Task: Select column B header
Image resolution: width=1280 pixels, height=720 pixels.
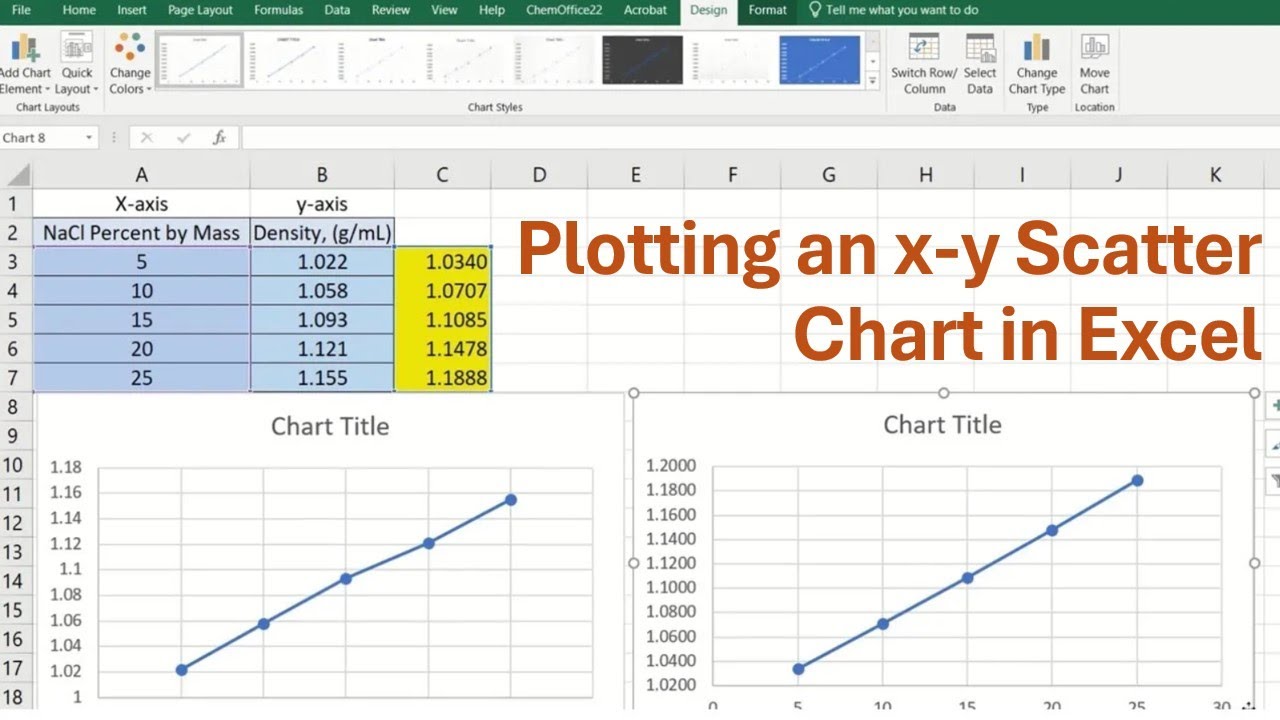Action: tap(322, 175)
